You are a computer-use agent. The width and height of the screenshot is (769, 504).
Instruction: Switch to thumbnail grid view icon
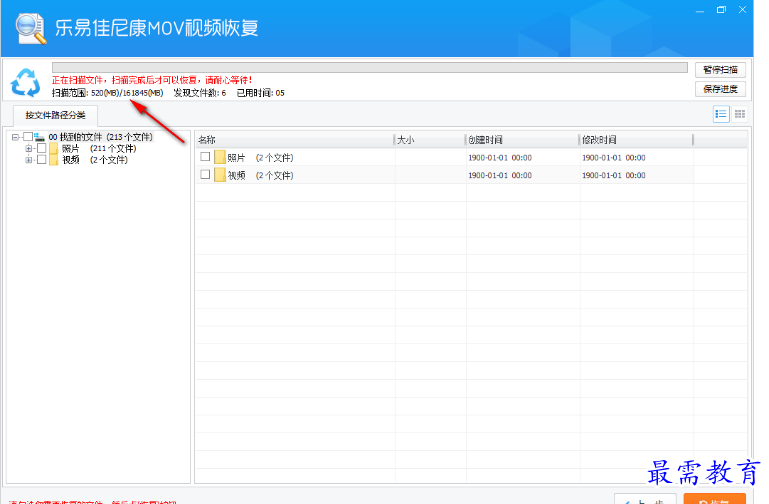click(x=740, y=114)
